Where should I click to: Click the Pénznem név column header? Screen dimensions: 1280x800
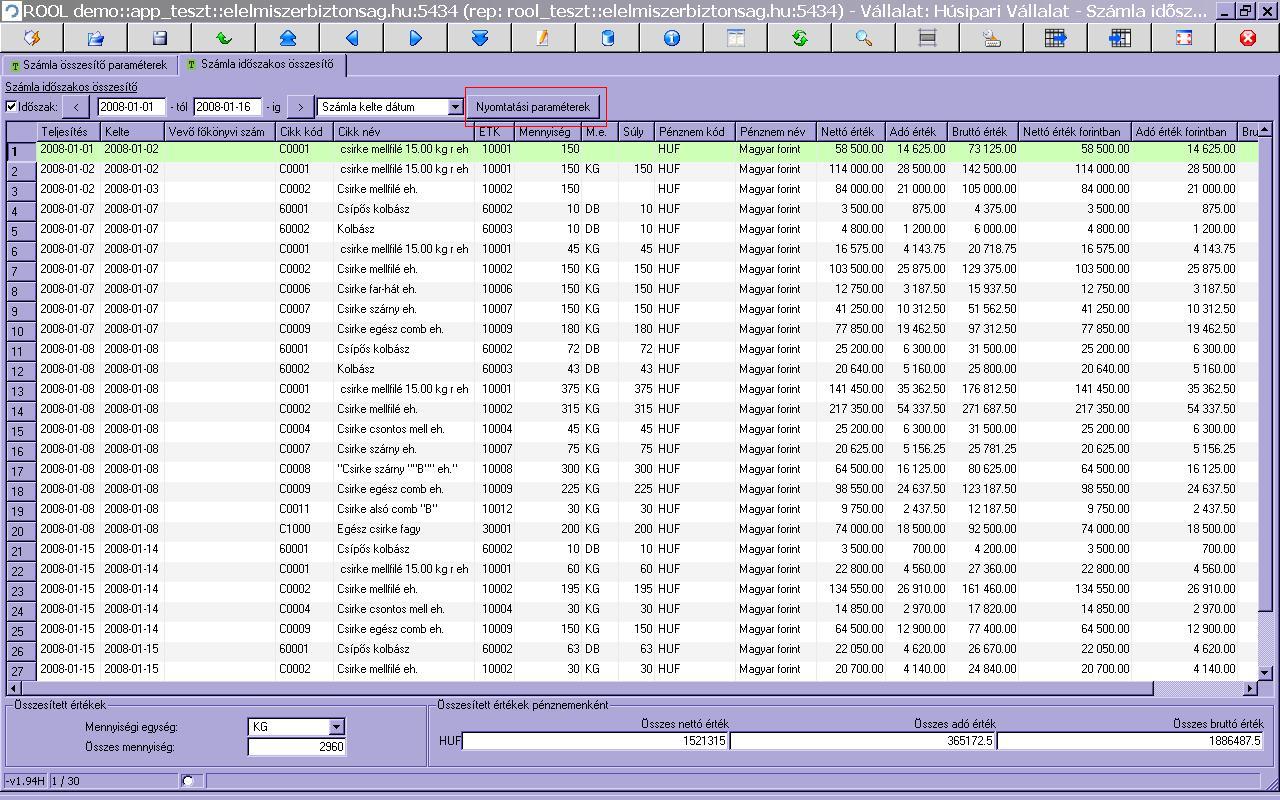coord(776,132)
